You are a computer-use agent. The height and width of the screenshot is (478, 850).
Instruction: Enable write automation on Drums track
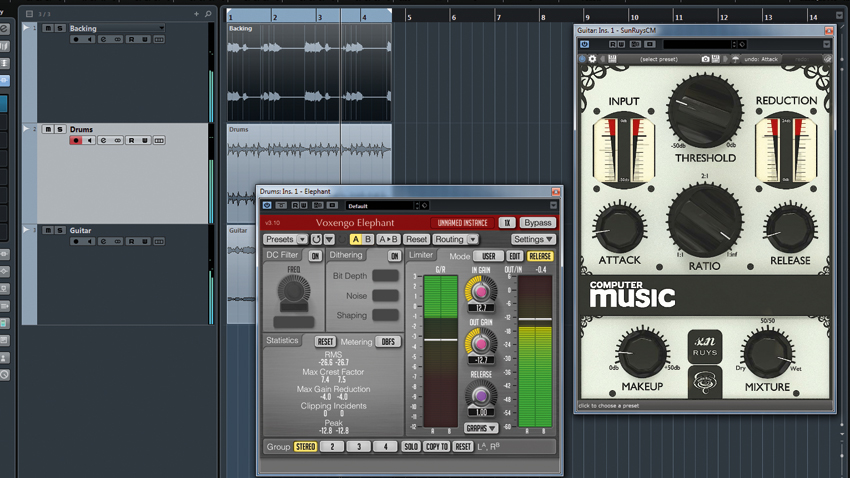(x=145, y=140)
